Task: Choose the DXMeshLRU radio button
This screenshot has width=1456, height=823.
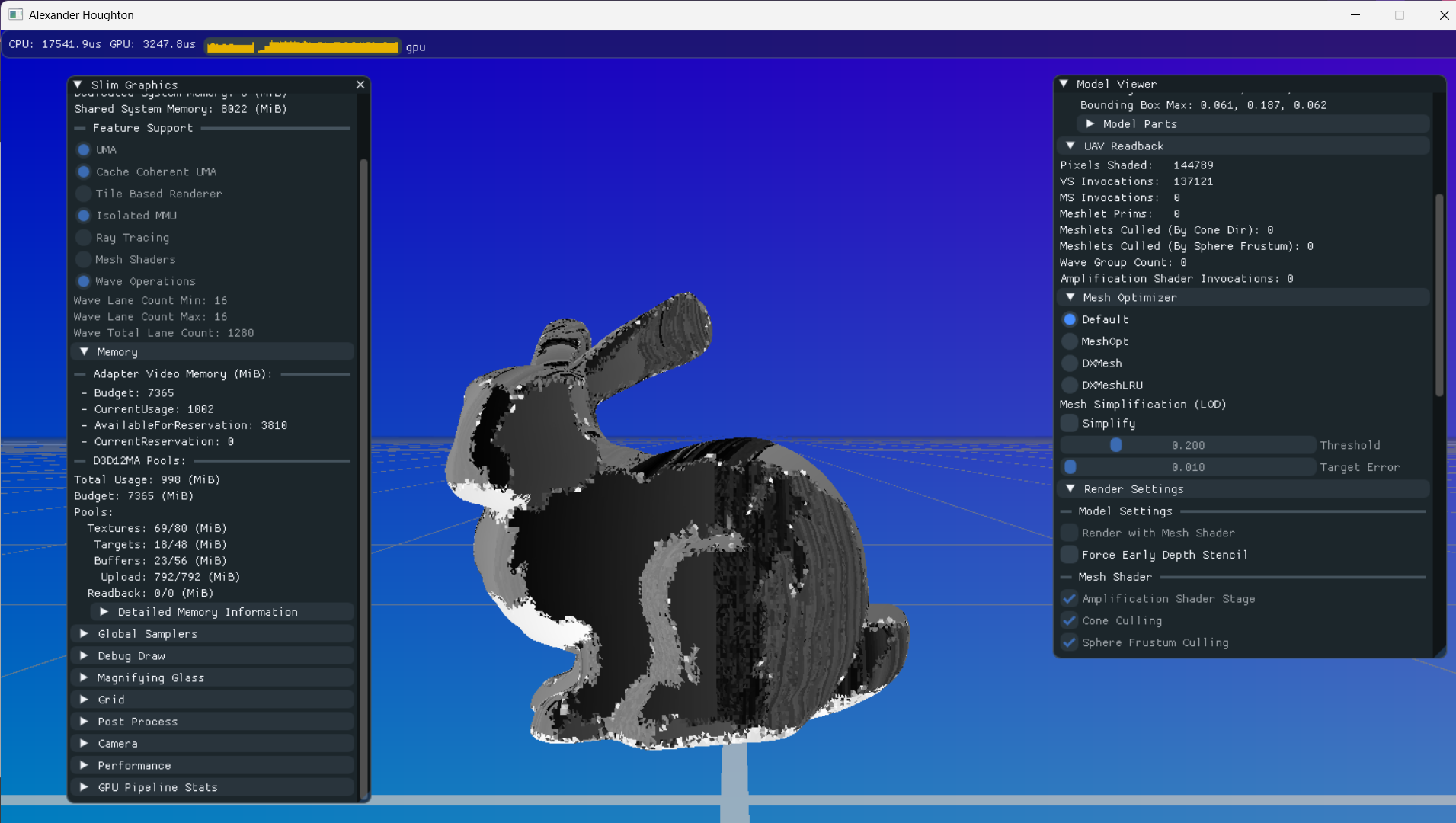Action: 1070,386
